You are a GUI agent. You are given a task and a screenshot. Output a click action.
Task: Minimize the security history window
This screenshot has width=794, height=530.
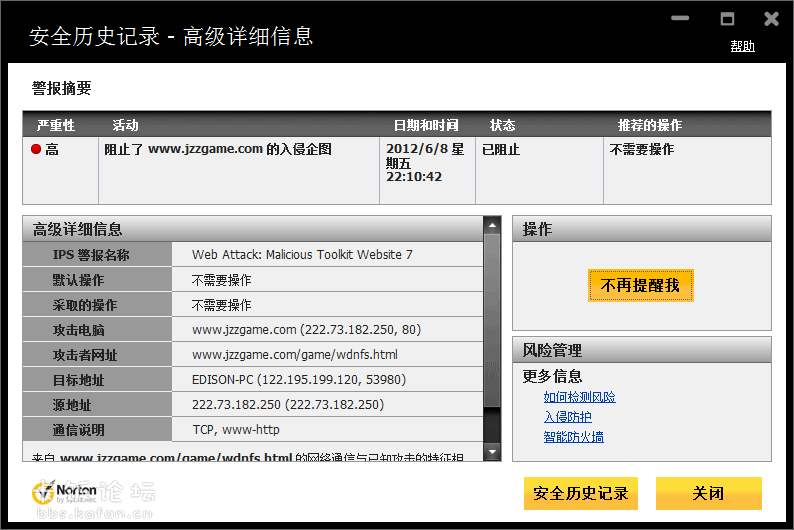click(683, 19)
